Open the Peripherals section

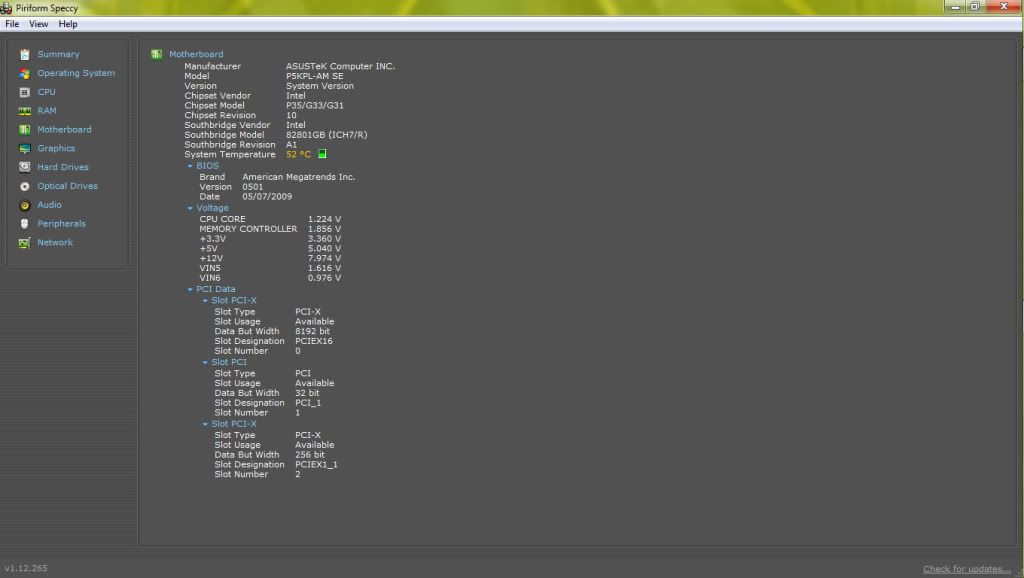point(61,224)
